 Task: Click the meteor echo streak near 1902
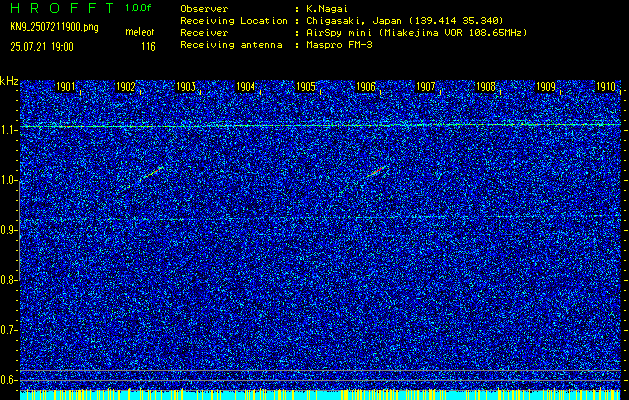click(152, 173)
